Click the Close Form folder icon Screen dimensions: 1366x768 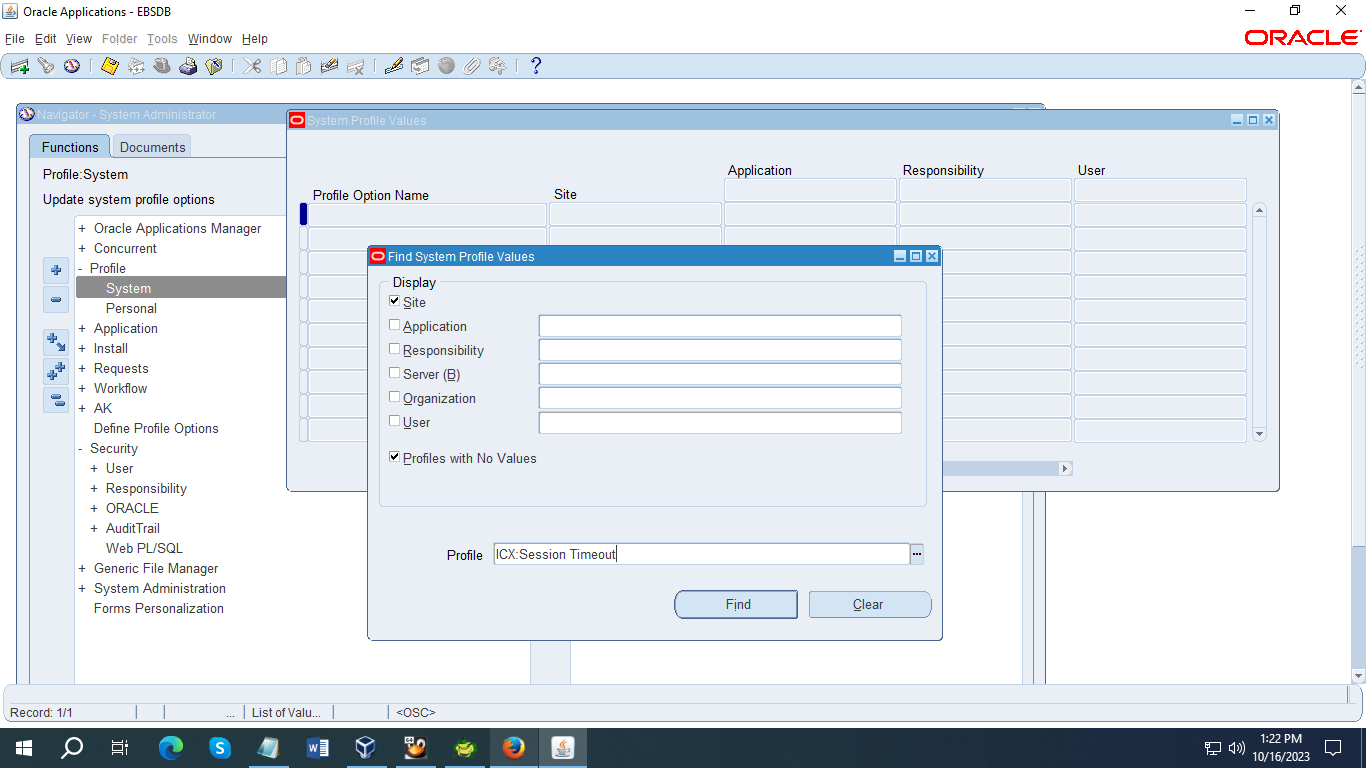(x=214, y=66)
